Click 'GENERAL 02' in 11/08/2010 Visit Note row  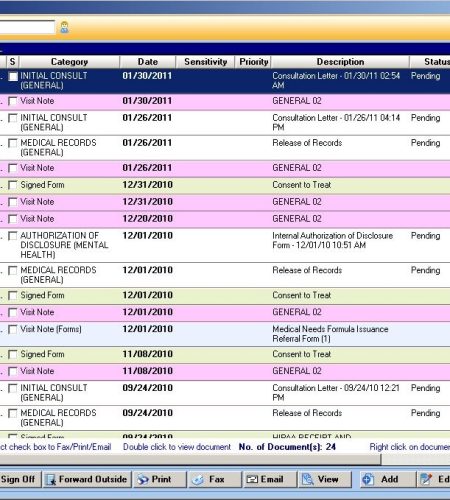(x=297, y=371)
